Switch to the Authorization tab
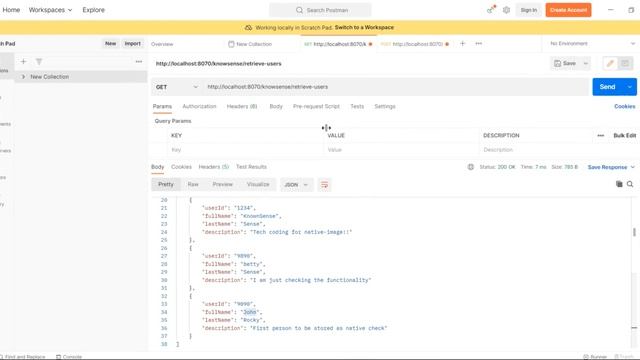 (x=199, y=106)
